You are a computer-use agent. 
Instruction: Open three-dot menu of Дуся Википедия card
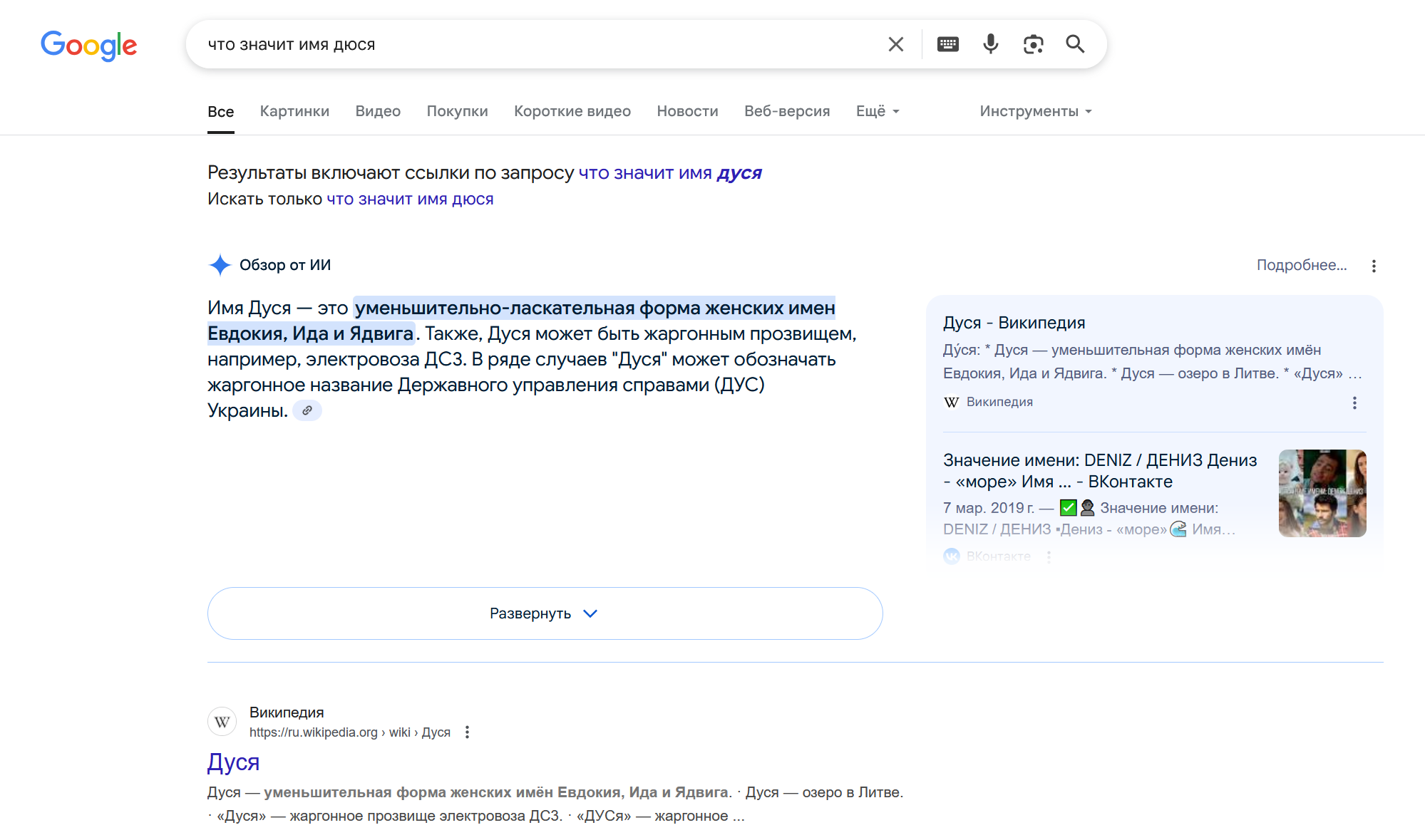(1354, 403)
